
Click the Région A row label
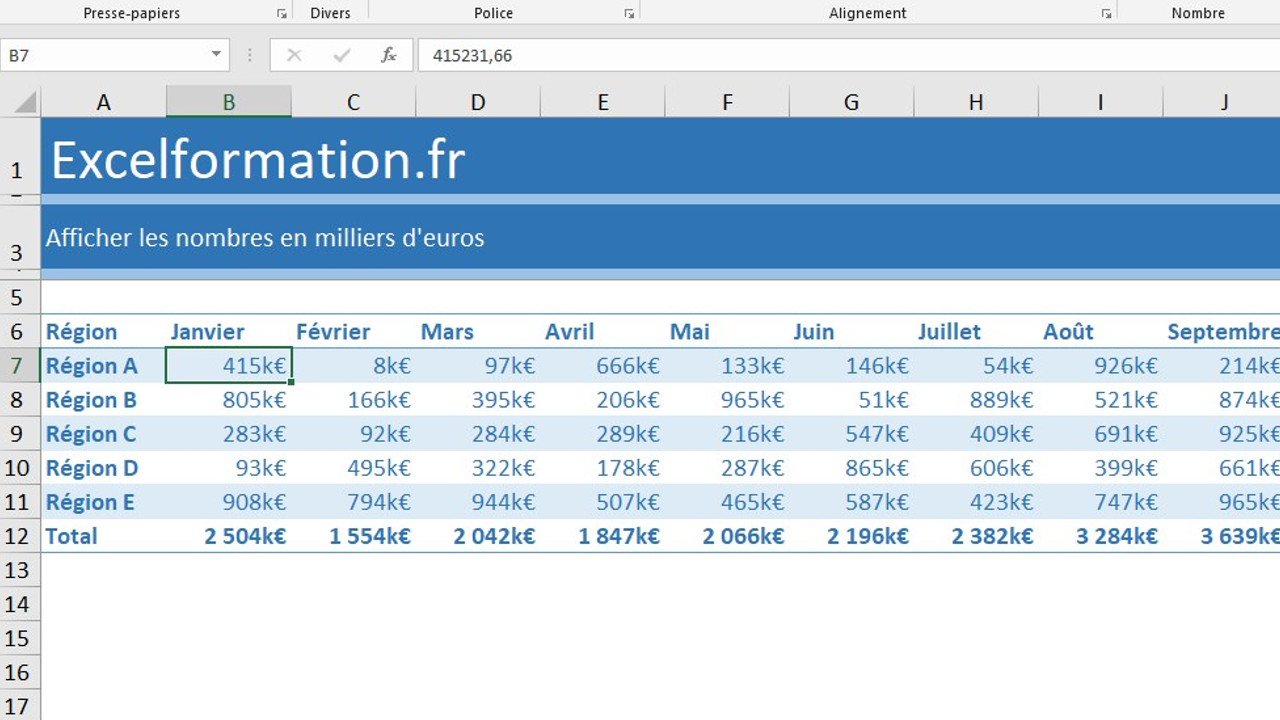pyautogui.click(x=104, y=366)
